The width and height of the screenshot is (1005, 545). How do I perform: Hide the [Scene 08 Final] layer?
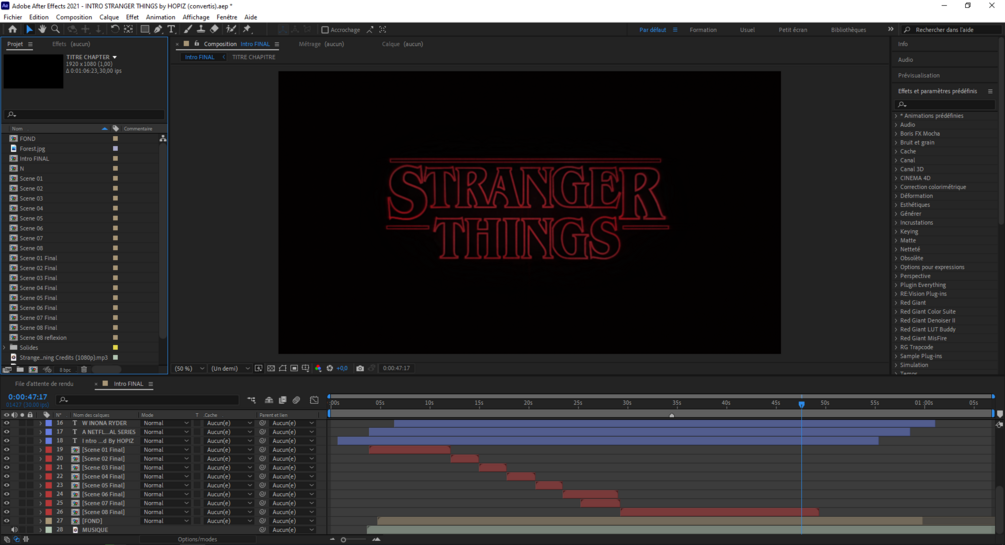pos(7,512)
